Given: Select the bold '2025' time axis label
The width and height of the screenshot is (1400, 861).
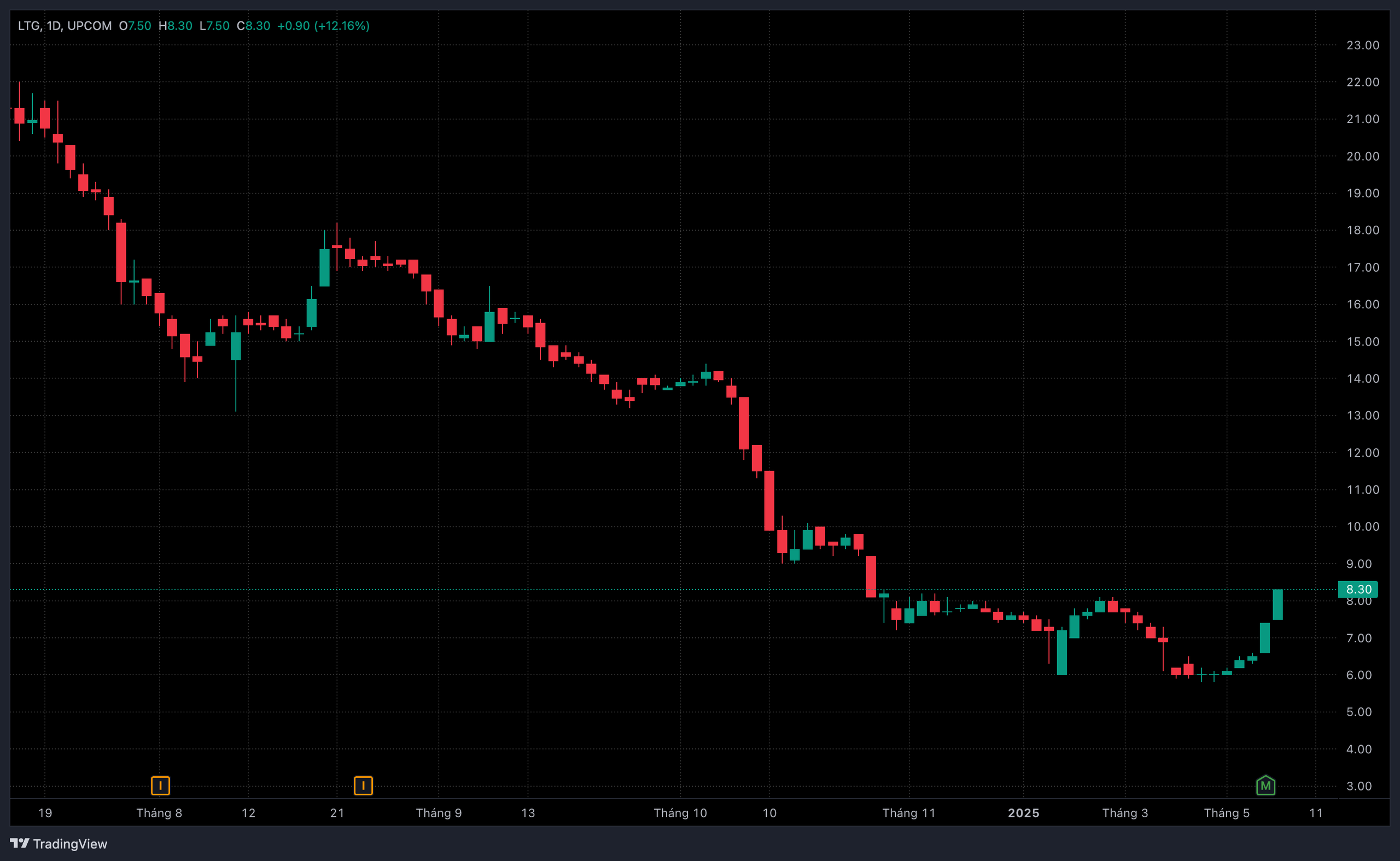Looking at the screenshot, I should (1023, 812).
